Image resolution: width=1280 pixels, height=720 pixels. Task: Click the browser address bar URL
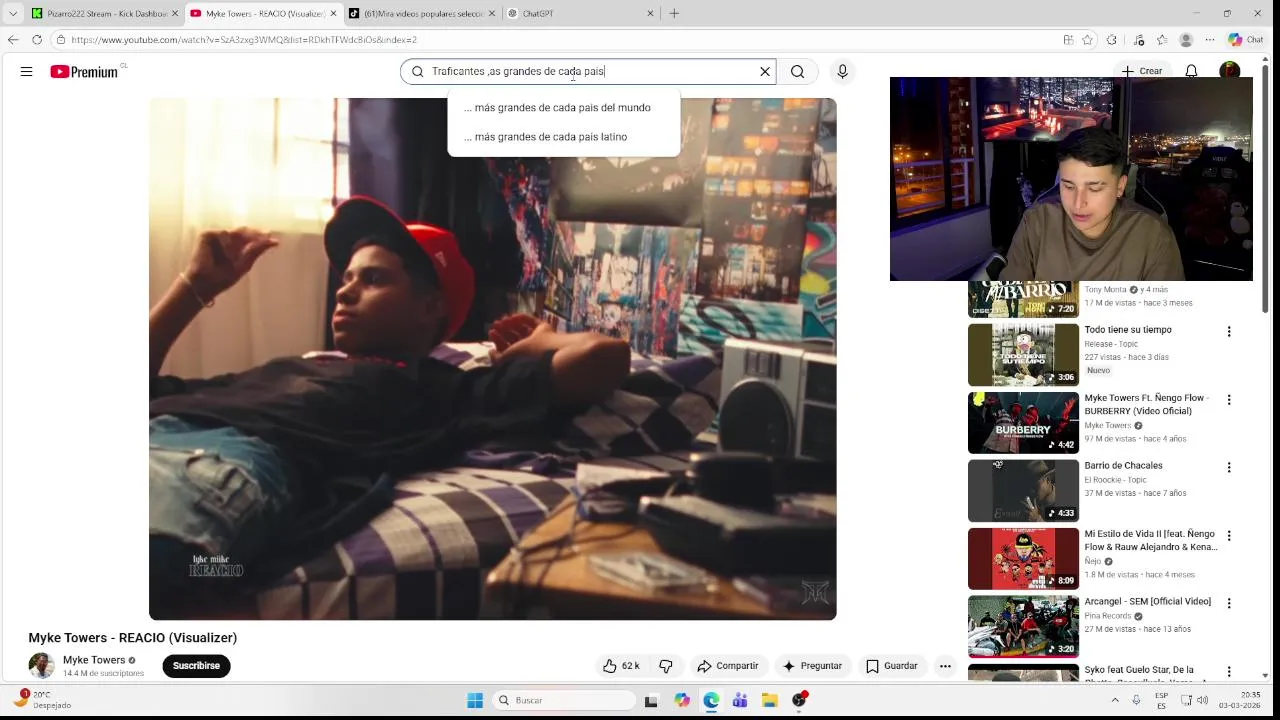[244, 40]
